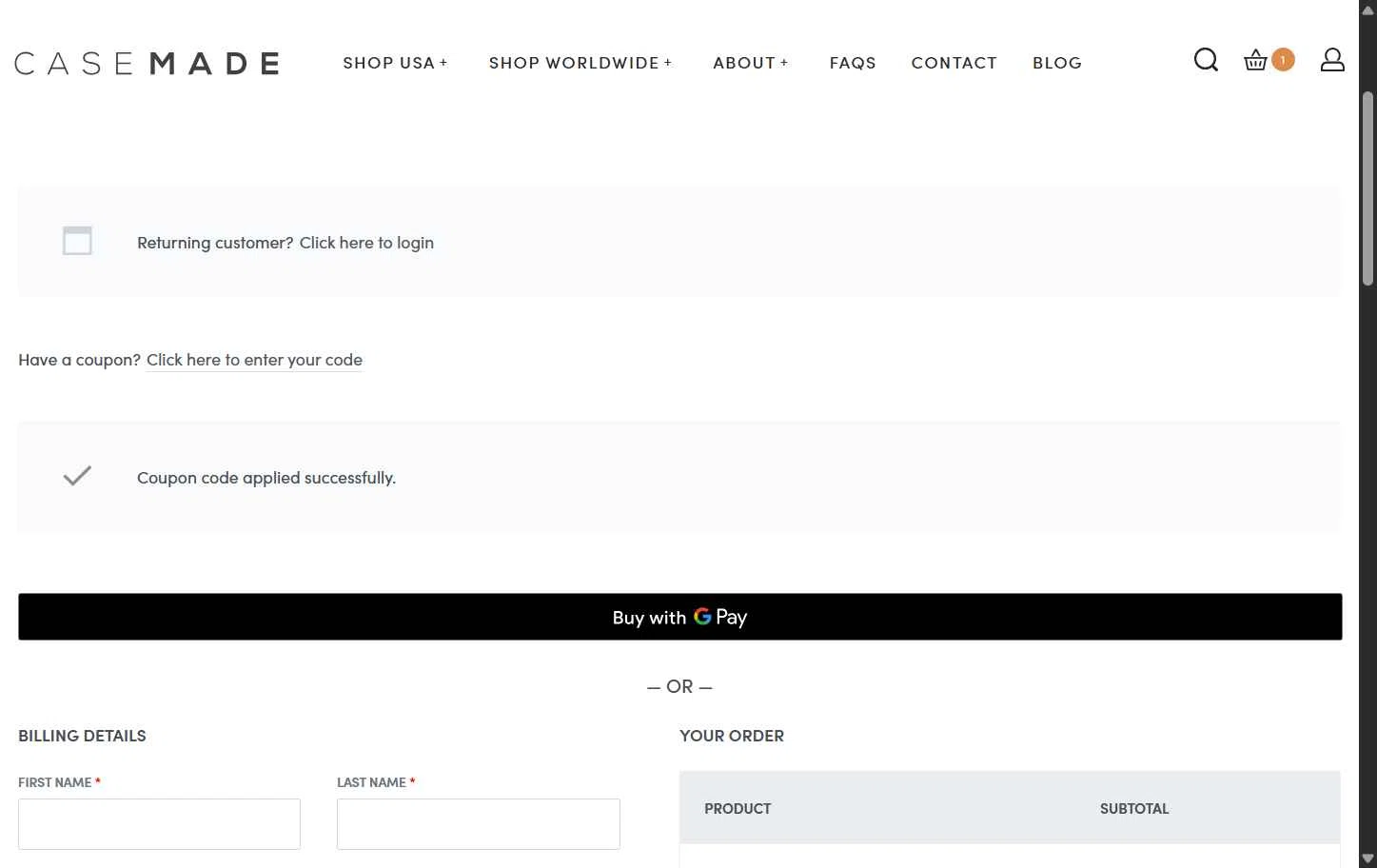Click the checkmark icon beside coupon message
The height and width of the screenshot is (868, 1377).
77,476
